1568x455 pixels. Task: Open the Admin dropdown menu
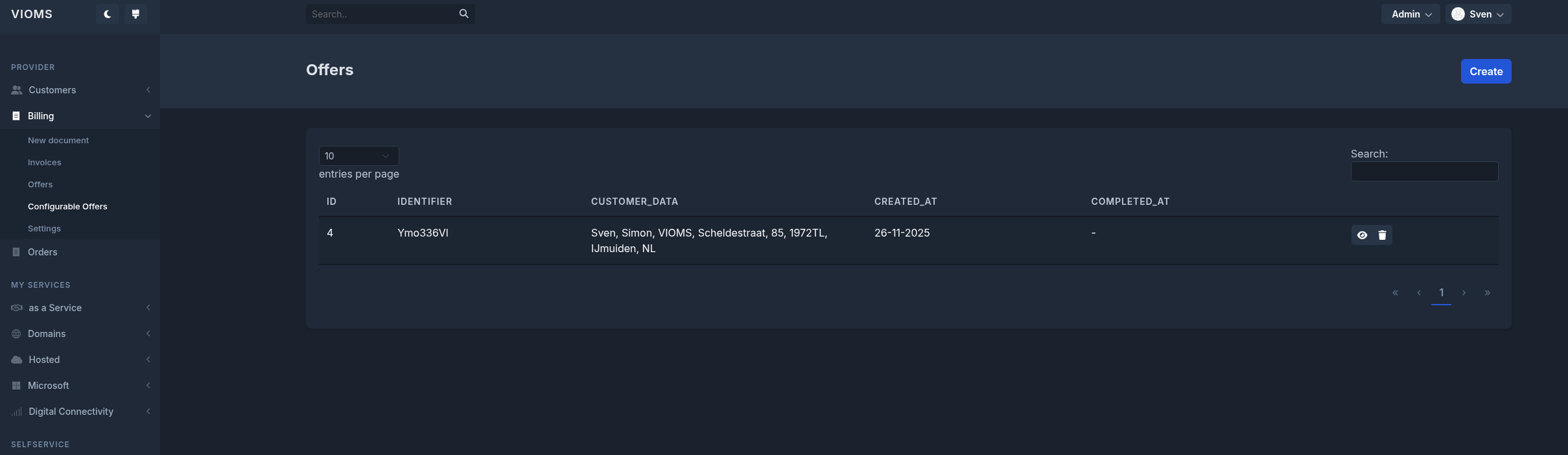tap(1410, 14)
